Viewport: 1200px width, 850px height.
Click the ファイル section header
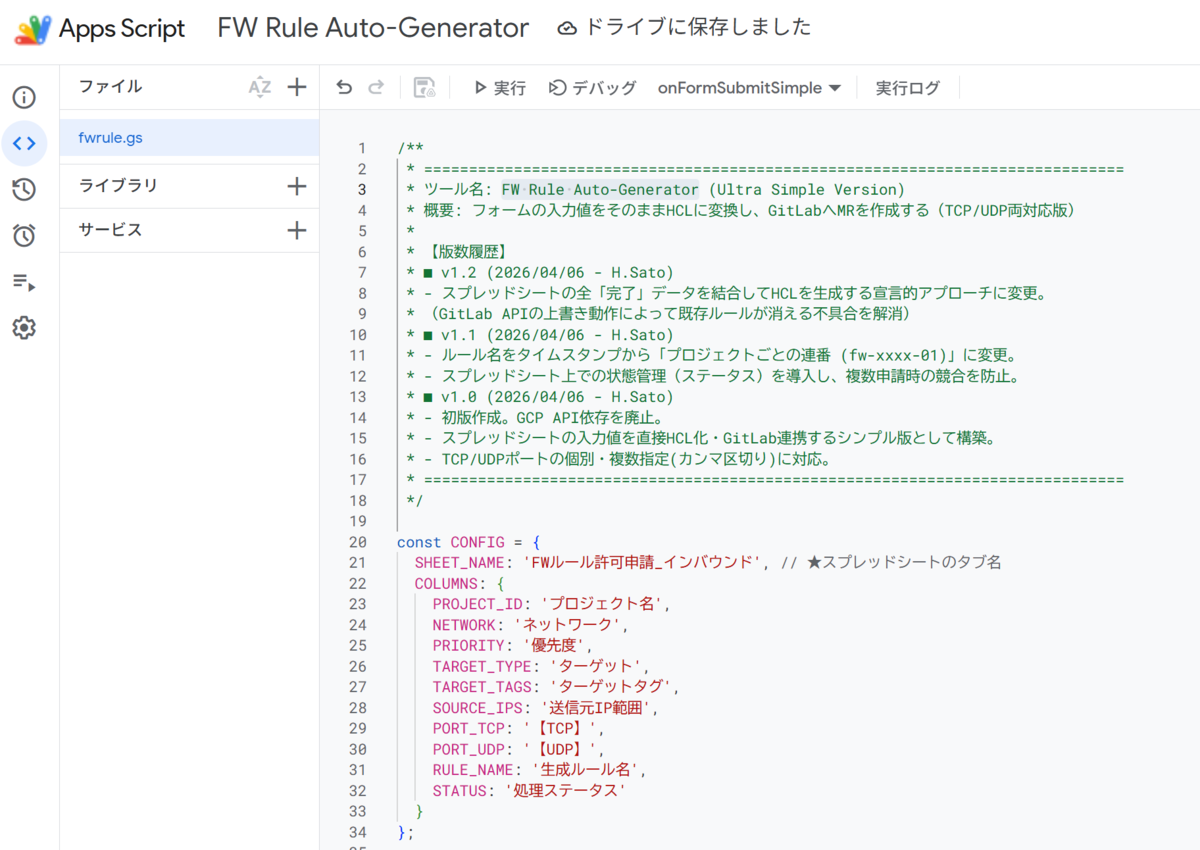110,87
